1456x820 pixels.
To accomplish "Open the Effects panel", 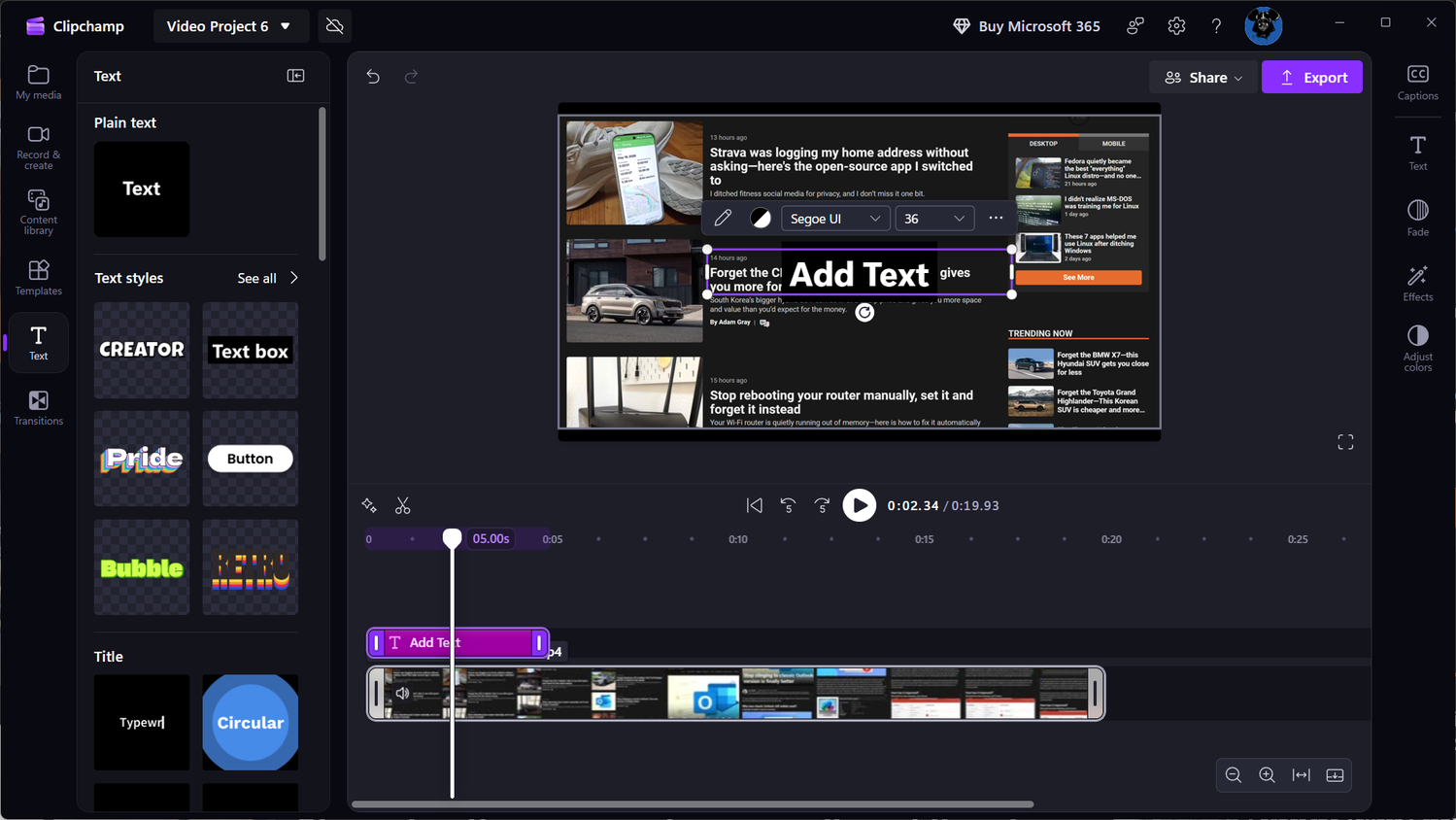I will click(1418, 283).
